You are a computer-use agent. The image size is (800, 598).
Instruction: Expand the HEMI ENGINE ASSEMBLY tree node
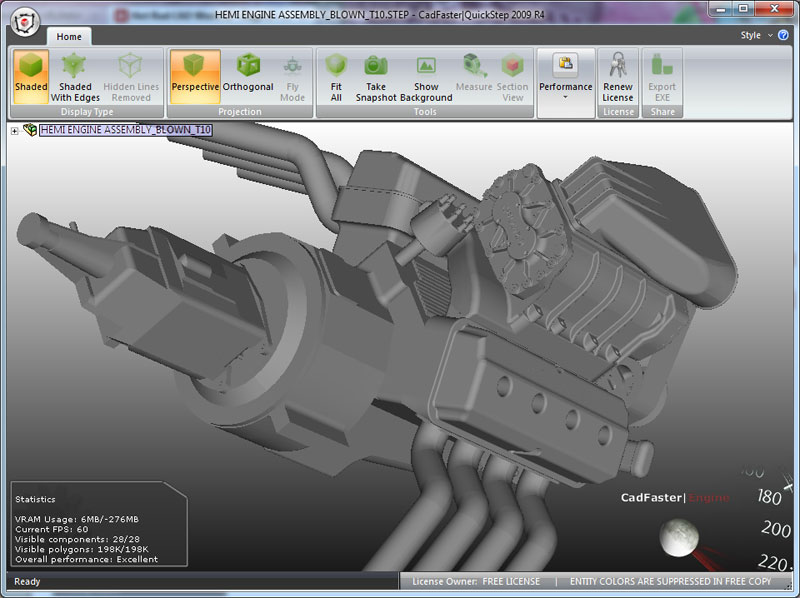tap(15, 131)
